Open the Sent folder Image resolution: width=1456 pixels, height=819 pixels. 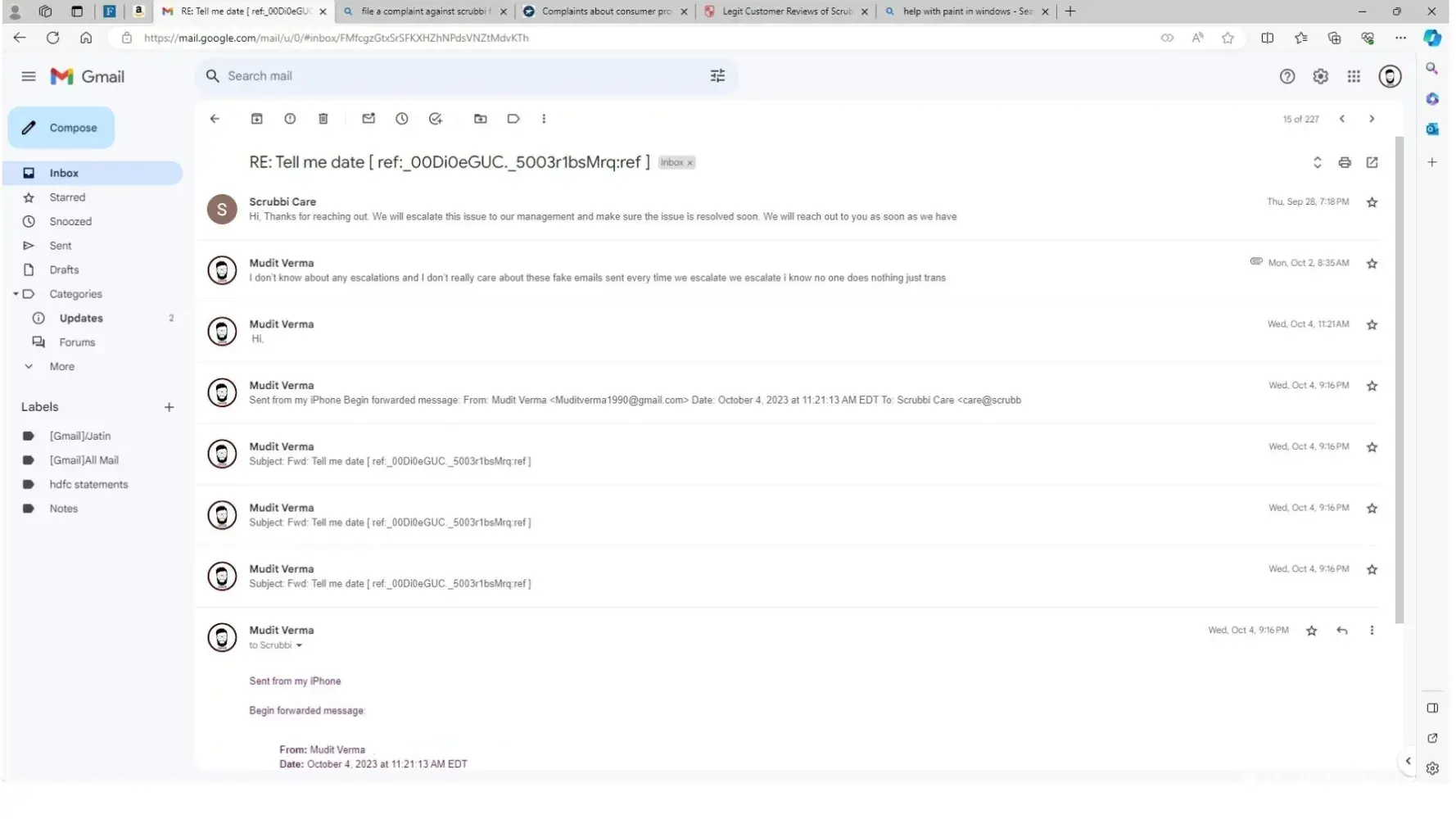click(60, 246)
